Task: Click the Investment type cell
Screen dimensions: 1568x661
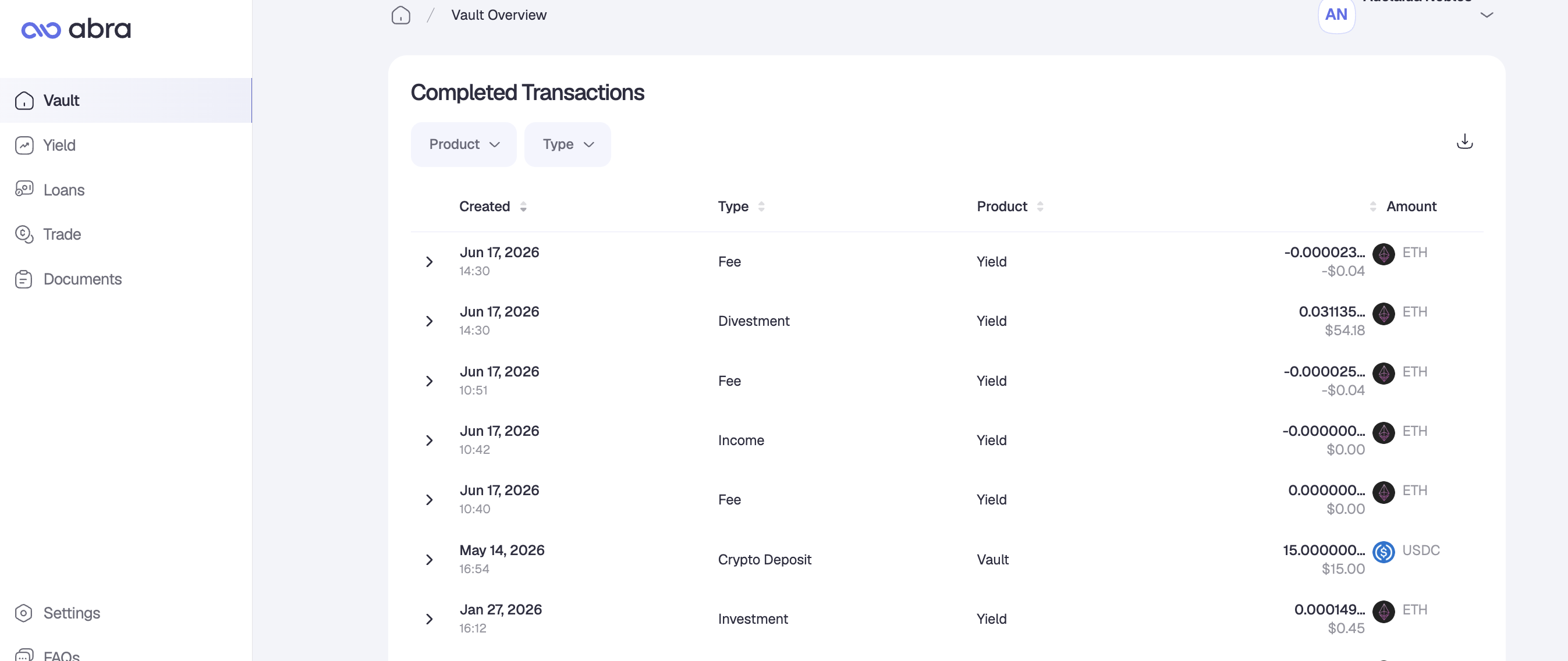Action: [753, 619]
